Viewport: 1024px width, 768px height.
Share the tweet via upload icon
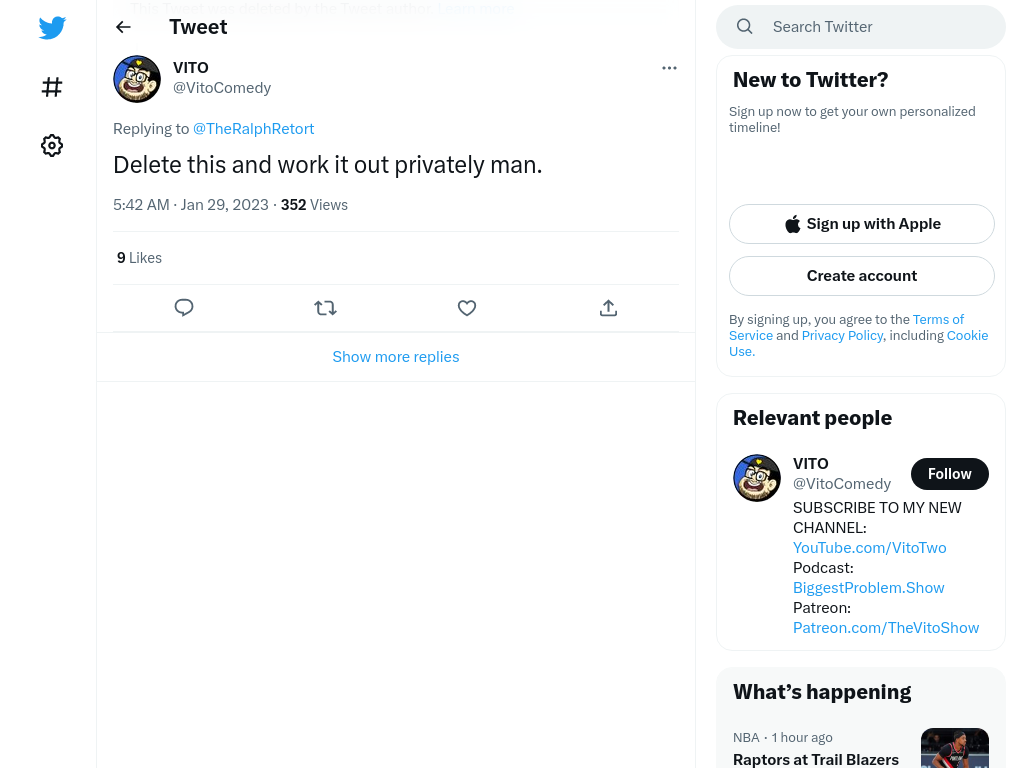click(x=608, y=308)
